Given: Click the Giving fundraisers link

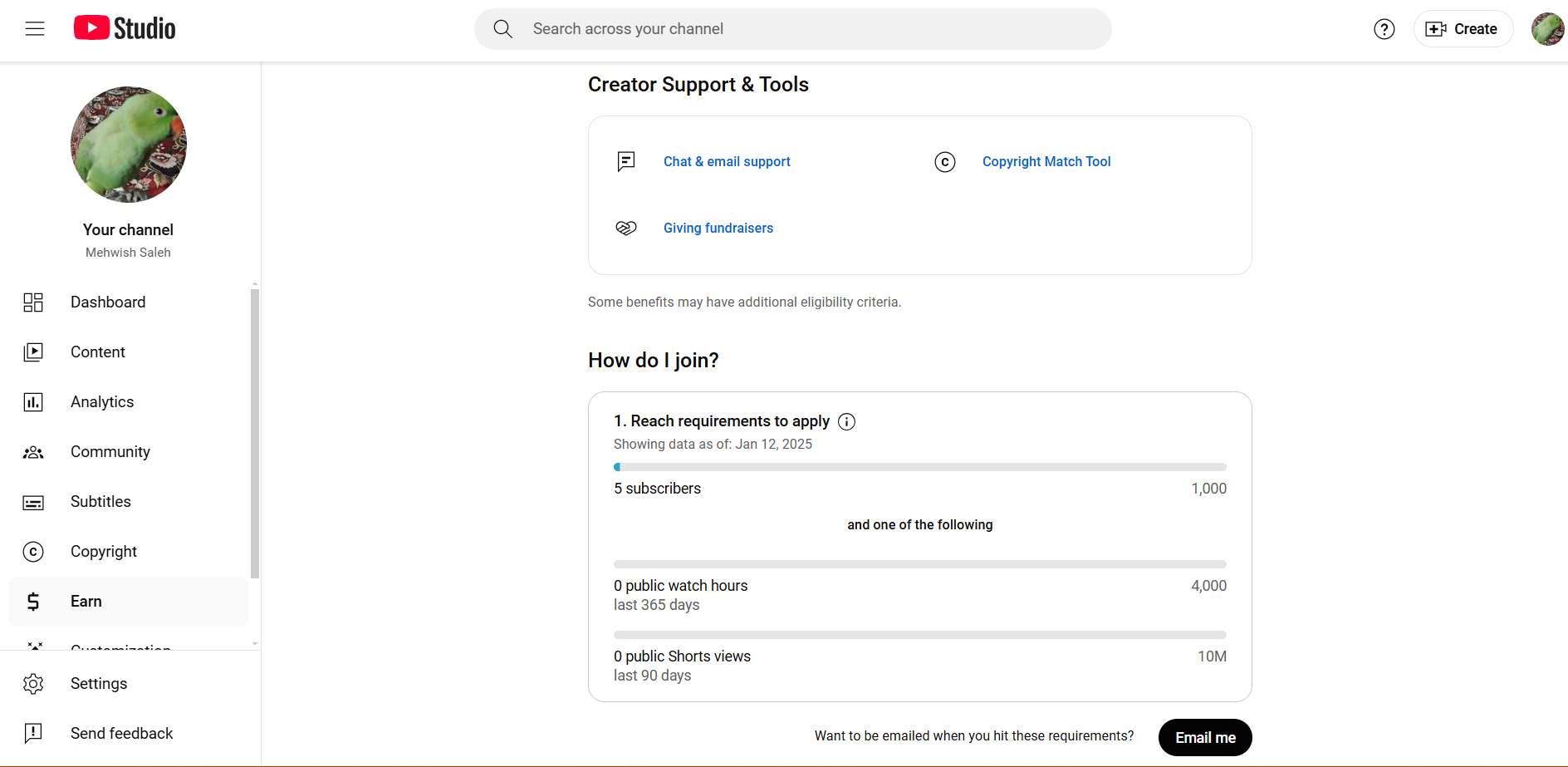Looking at the screenshot, I should [718, 228].
